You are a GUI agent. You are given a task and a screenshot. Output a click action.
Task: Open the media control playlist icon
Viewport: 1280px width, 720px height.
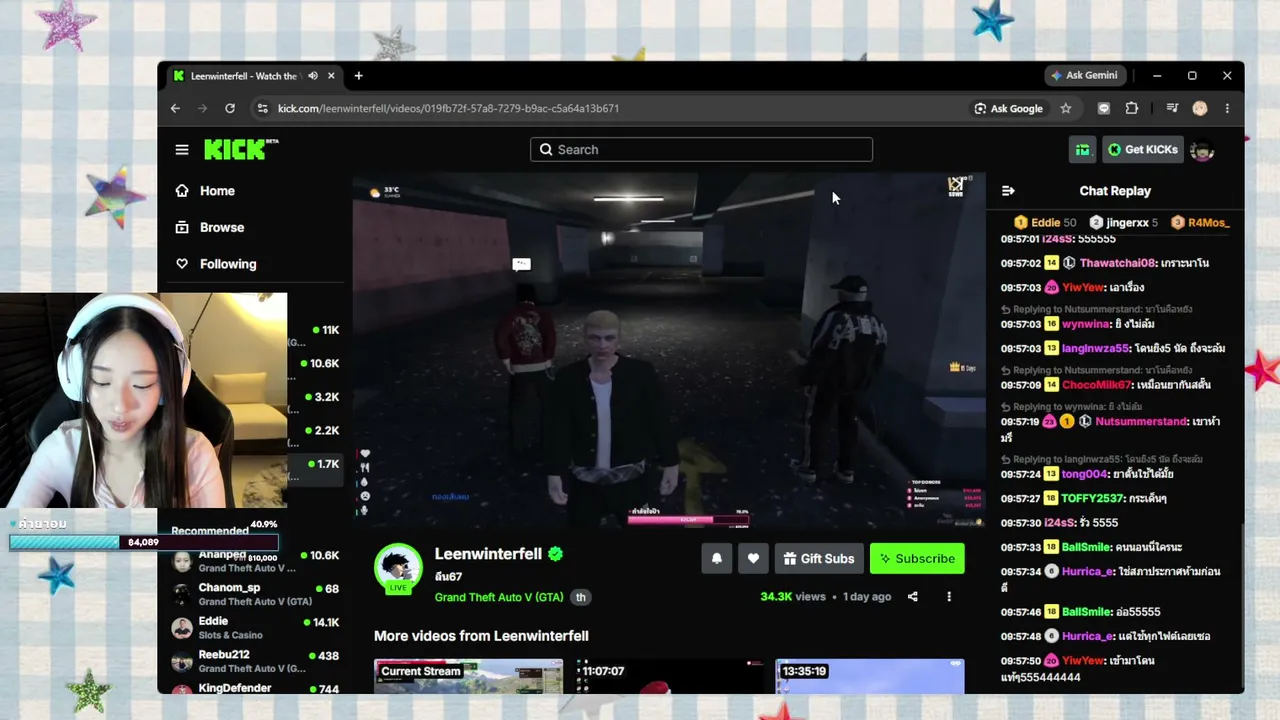[1172, 108]
